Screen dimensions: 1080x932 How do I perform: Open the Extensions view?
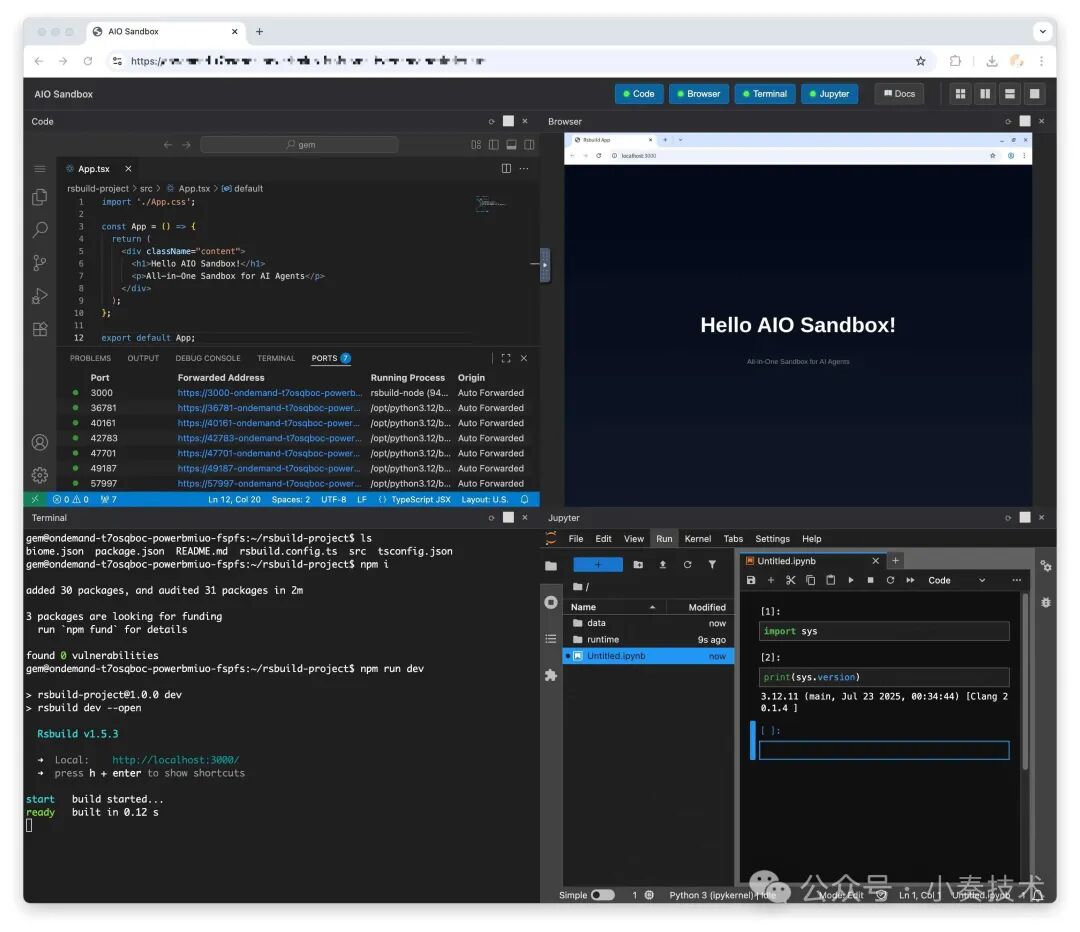point(39,328)
